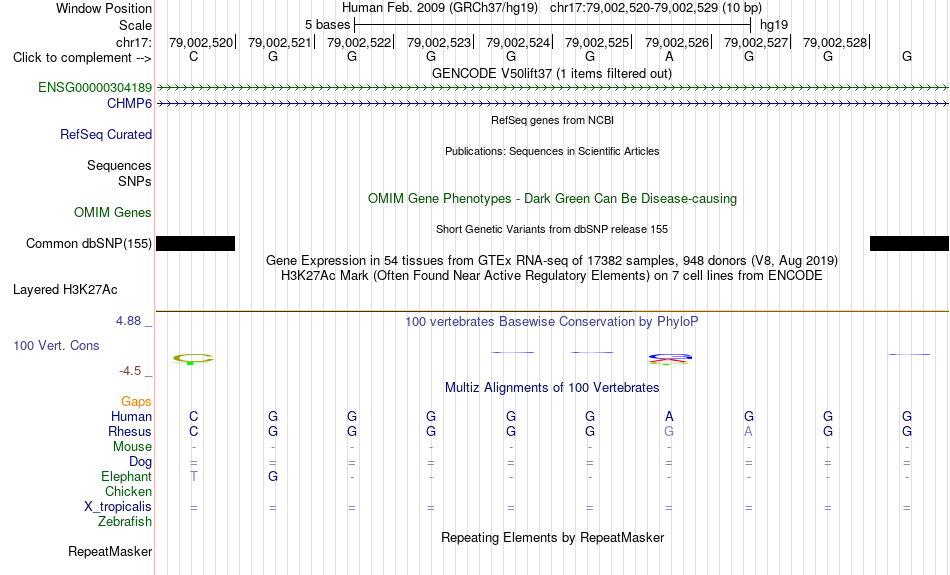
Task: Select the Human species label
Action: [131, 417]
